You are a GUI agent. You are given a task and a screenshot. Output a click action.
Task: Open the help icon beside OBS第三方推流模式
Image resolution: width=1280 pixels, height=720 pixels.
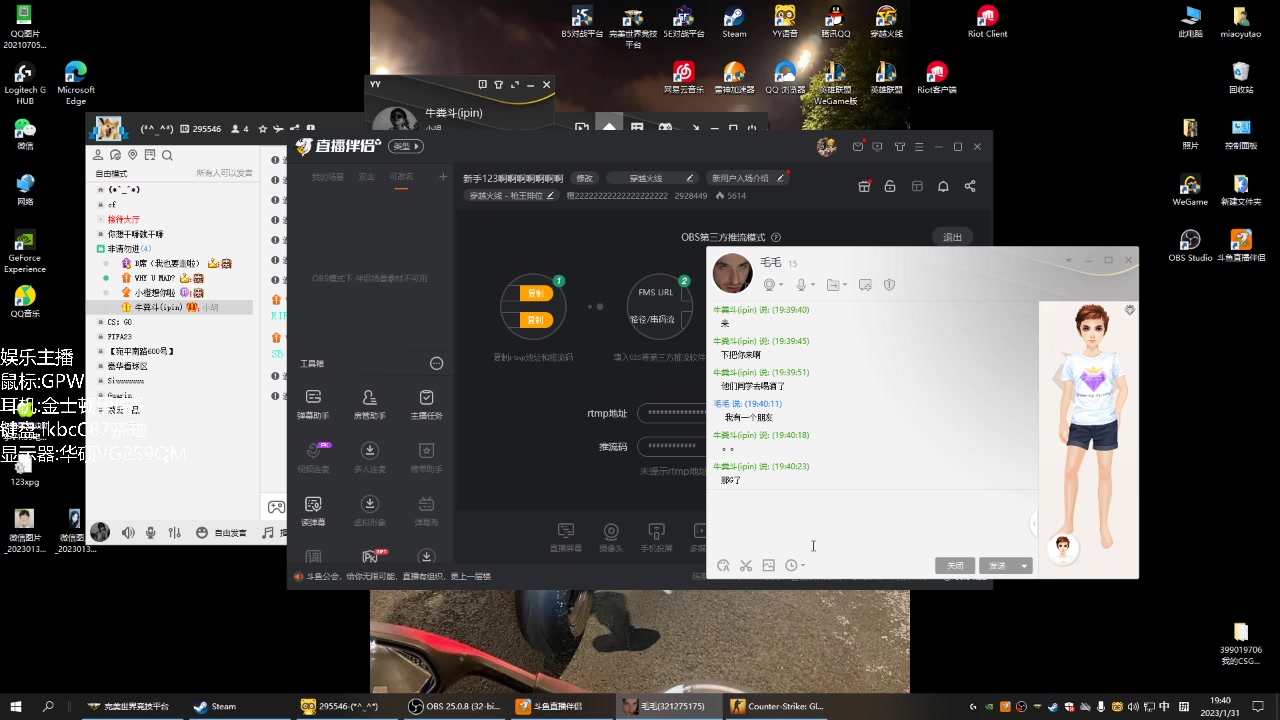point(776,238)
